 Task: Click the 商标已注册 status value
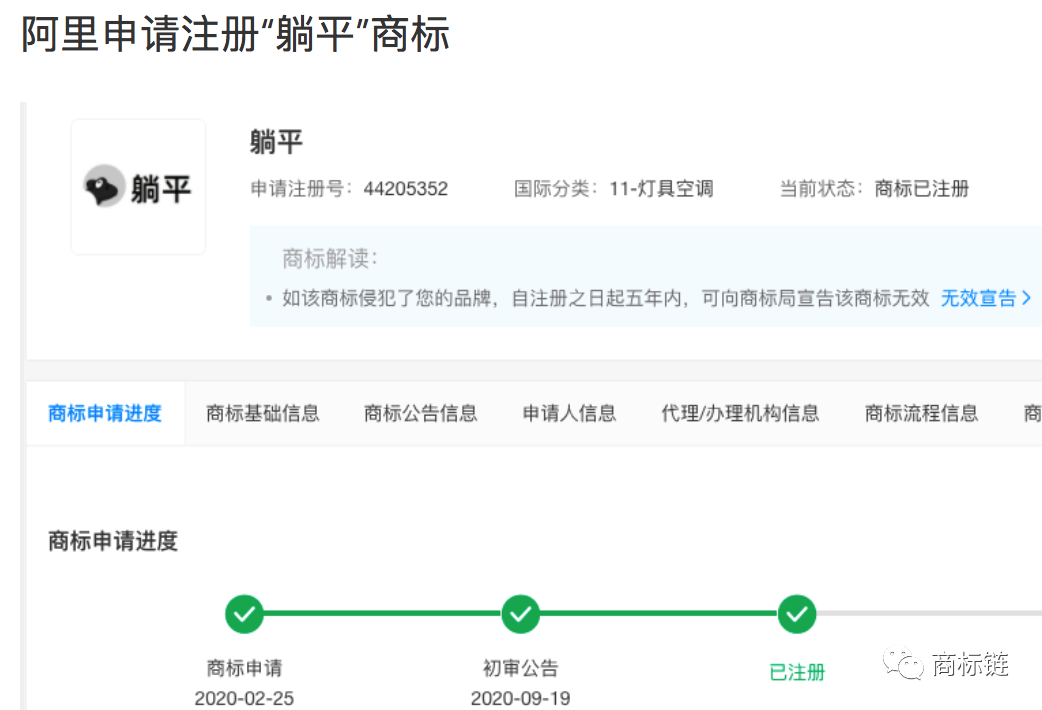922,189
